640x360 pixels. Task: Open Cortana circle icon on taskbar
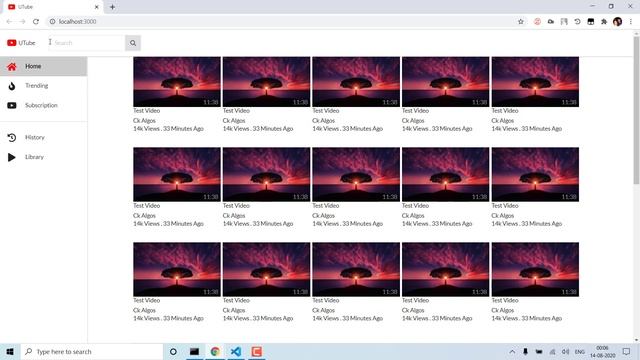click(173, 351)
